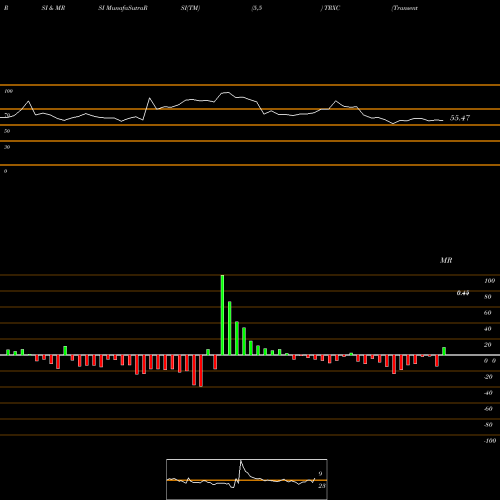Click the 'SI(TM)' header label
Viewport: 500px width, 500px height.
(x=190, y=8)
